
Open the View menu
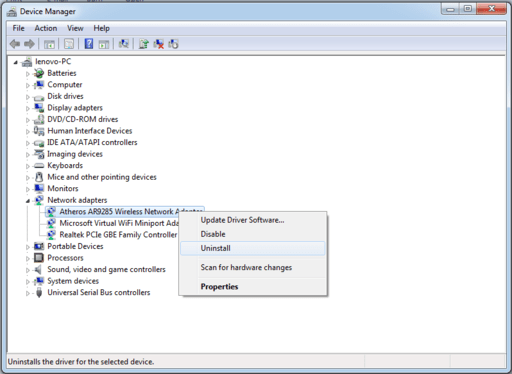pos(75,28)
